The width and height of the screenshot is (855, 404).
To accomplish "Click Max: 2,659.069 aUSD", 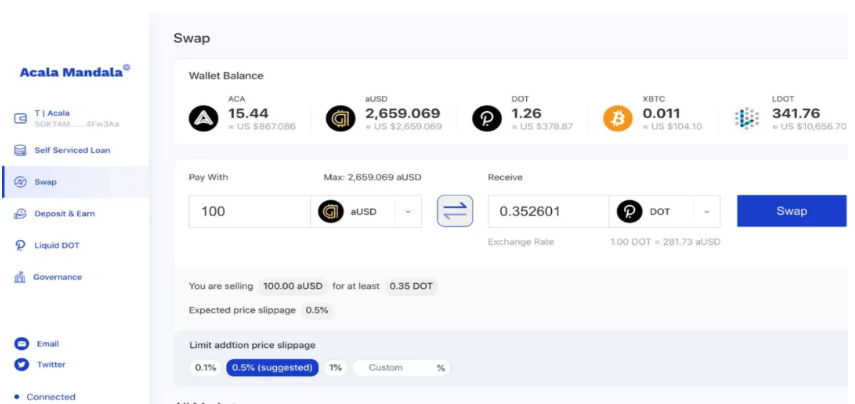I will pos(372,177).
